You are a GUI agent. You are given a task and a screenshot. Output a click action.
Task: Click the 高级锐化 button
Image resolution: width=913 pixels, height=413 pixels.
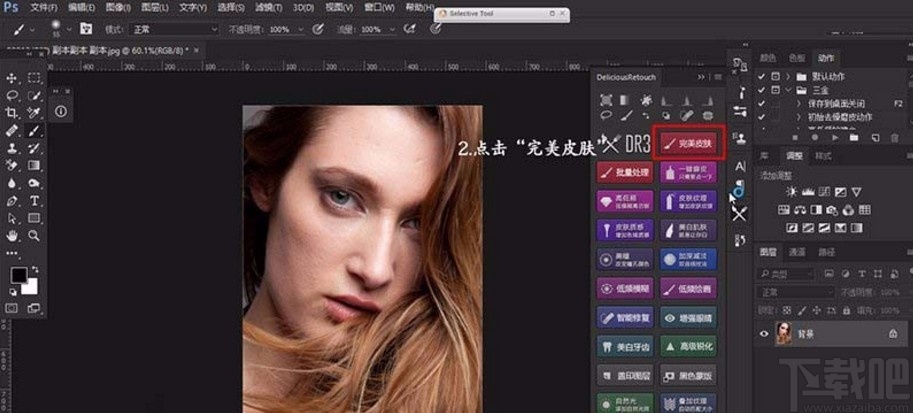point(689,347)
